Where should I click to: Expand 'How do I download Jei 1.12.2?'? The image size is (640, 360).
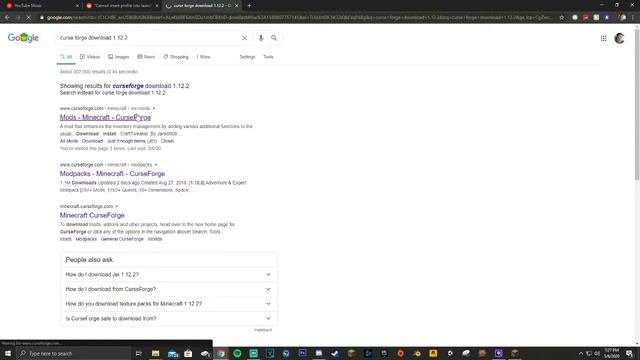coord(168,274)
